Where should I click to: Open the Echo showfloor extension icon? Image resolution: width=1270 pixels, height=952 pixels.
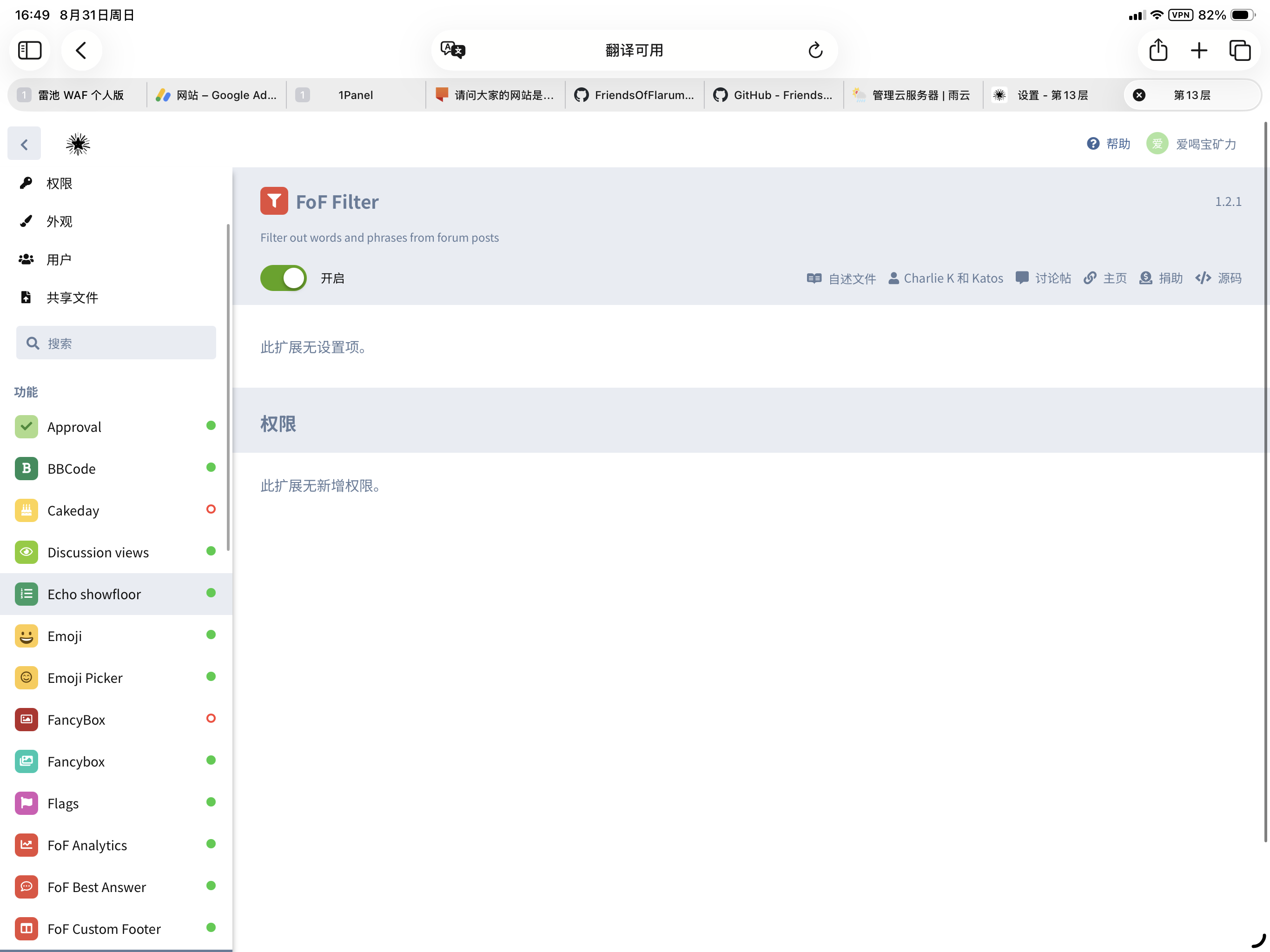(x=26, y=594)
